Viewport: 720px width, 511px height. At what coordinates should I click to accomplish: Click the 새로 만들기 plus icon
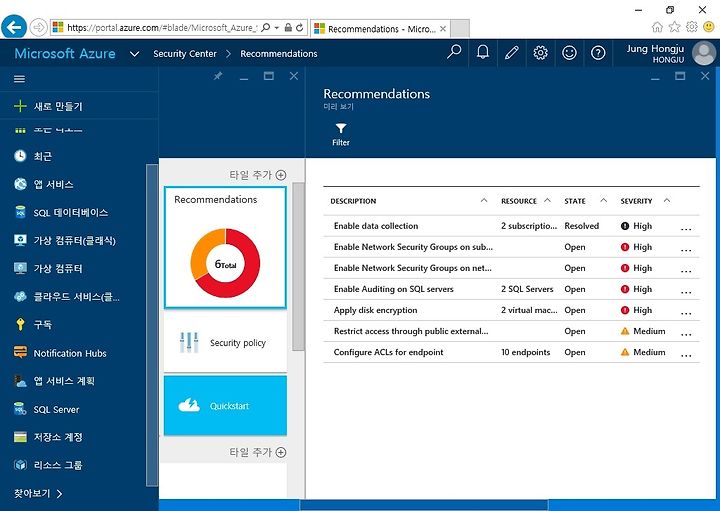point(20,106)
